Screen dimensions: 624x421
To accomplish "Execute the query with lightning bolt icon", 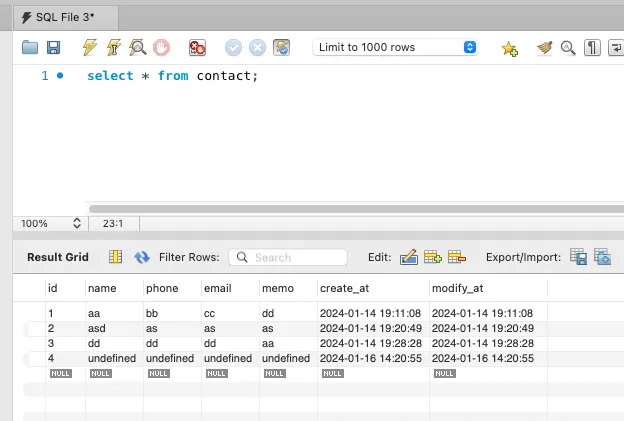I will click(x=90, y=47).
